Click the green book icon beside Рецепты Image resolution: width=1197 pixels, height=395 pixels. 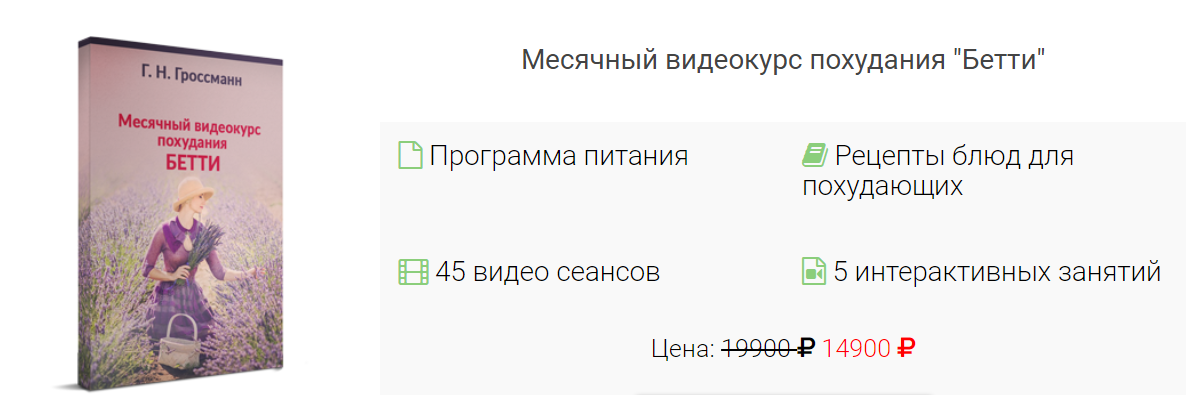(x=814, y=155)
